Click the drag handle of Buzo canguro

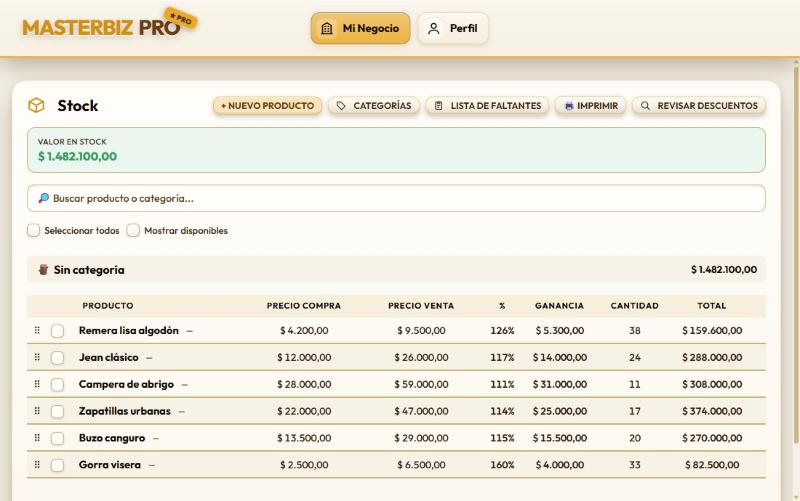pyautogui.click(x=37, y=438)
